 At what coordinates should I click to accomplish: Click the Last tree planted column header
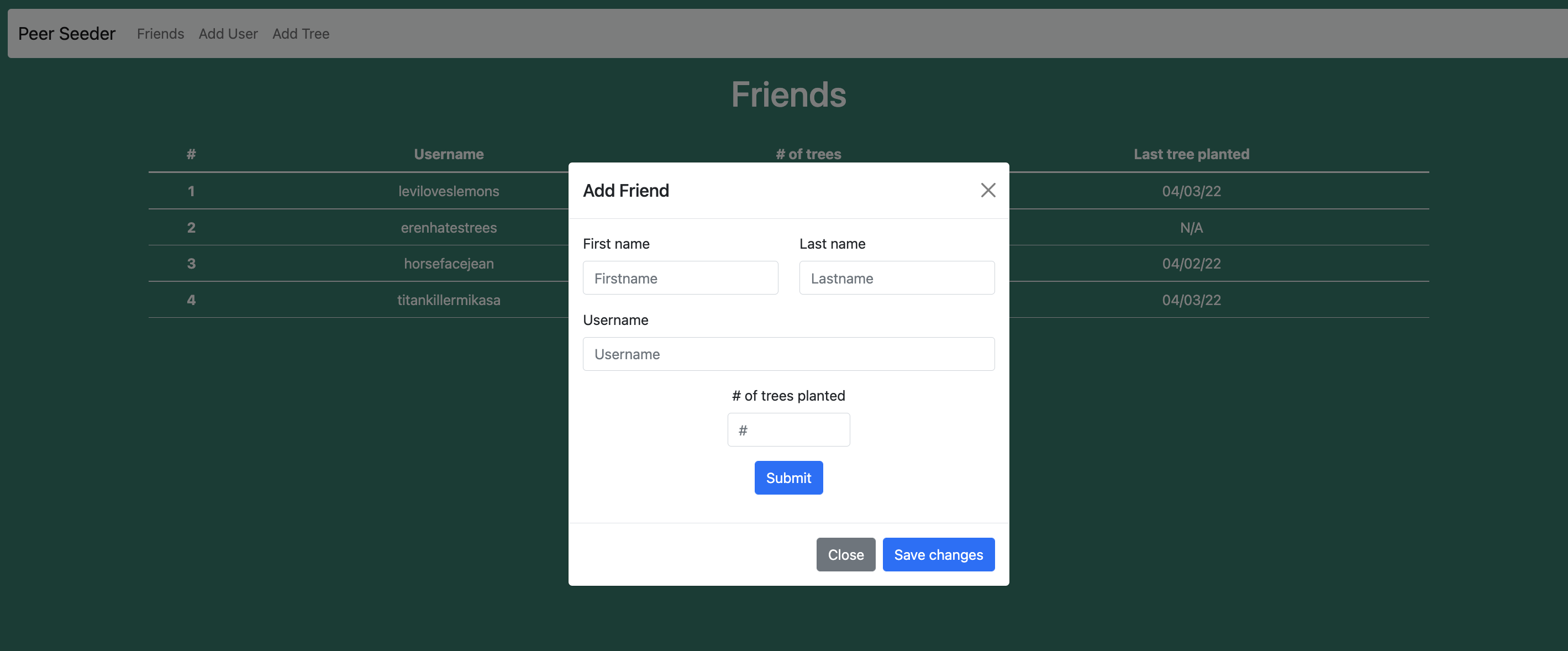tap(1191, 155)
